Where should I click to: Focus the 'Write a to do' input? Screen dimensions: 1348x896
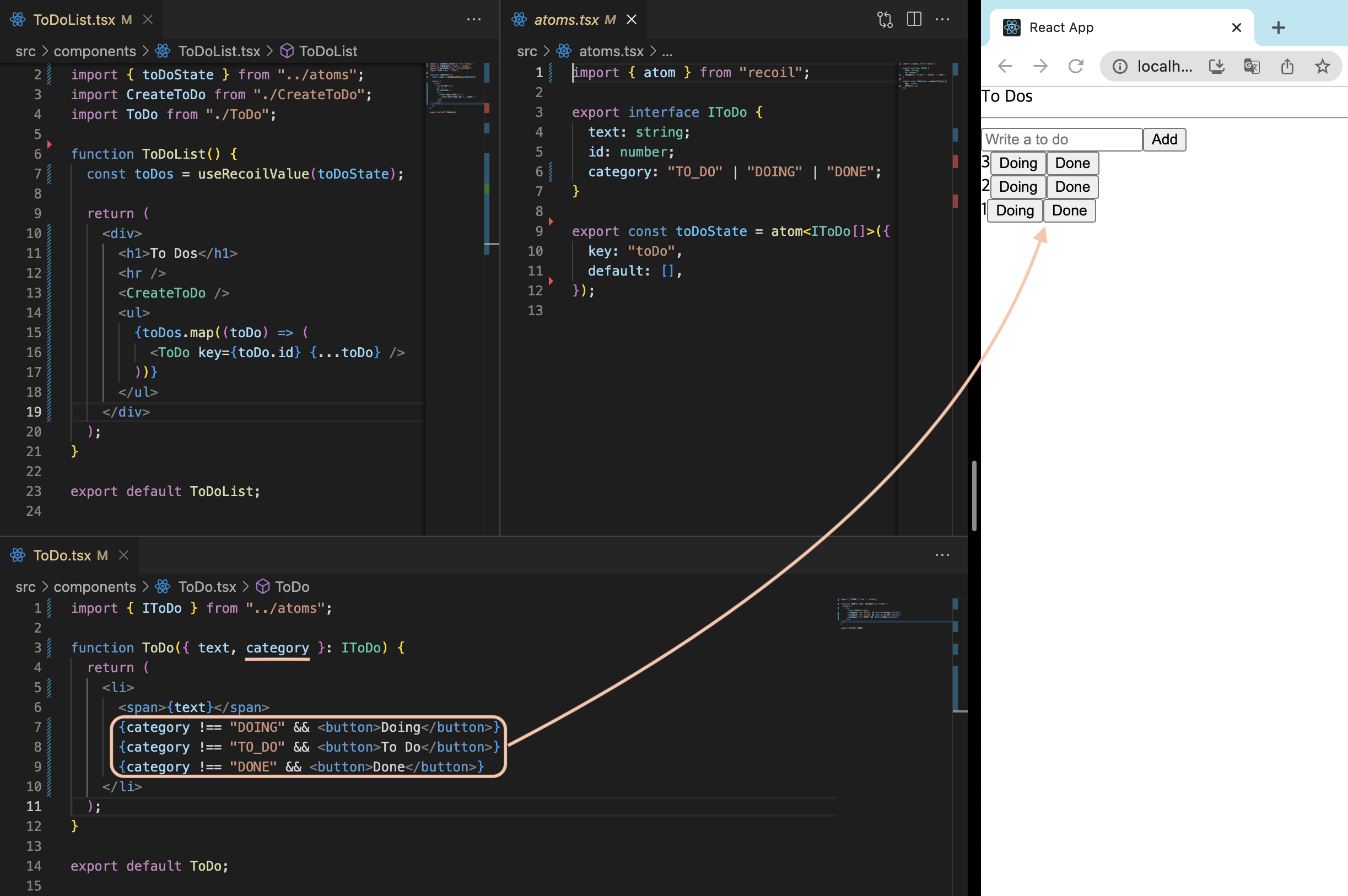click(x=1061, y=139)
